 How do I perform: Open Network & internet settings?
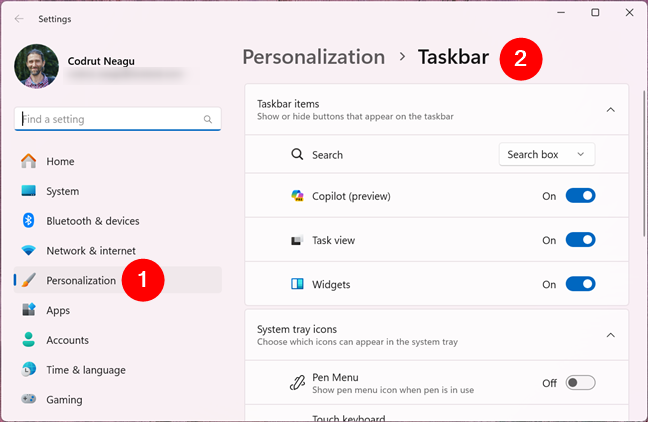coord(118,250)
